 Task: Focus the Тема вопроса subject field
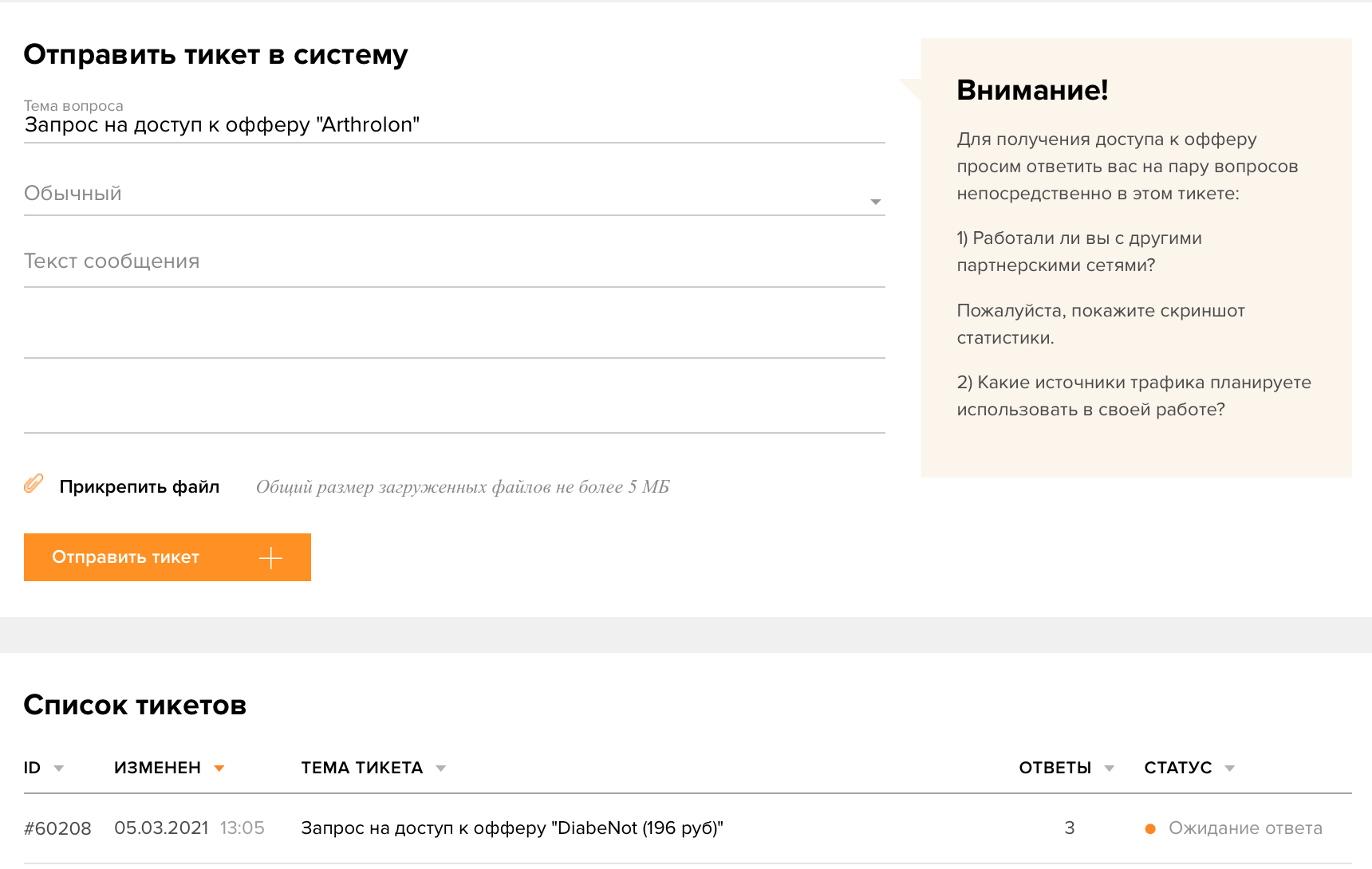click(455, 125)
